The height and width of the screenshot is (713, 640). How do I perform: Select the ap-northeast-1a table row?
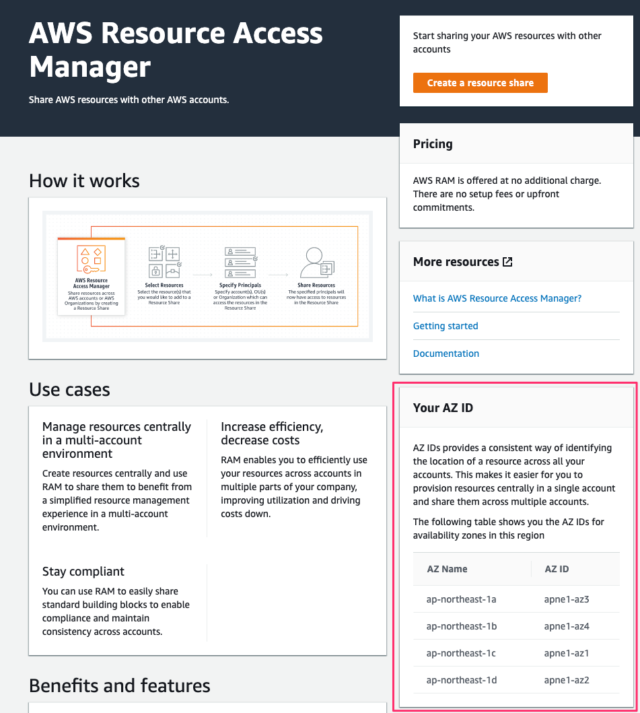(x=516, y=599)
